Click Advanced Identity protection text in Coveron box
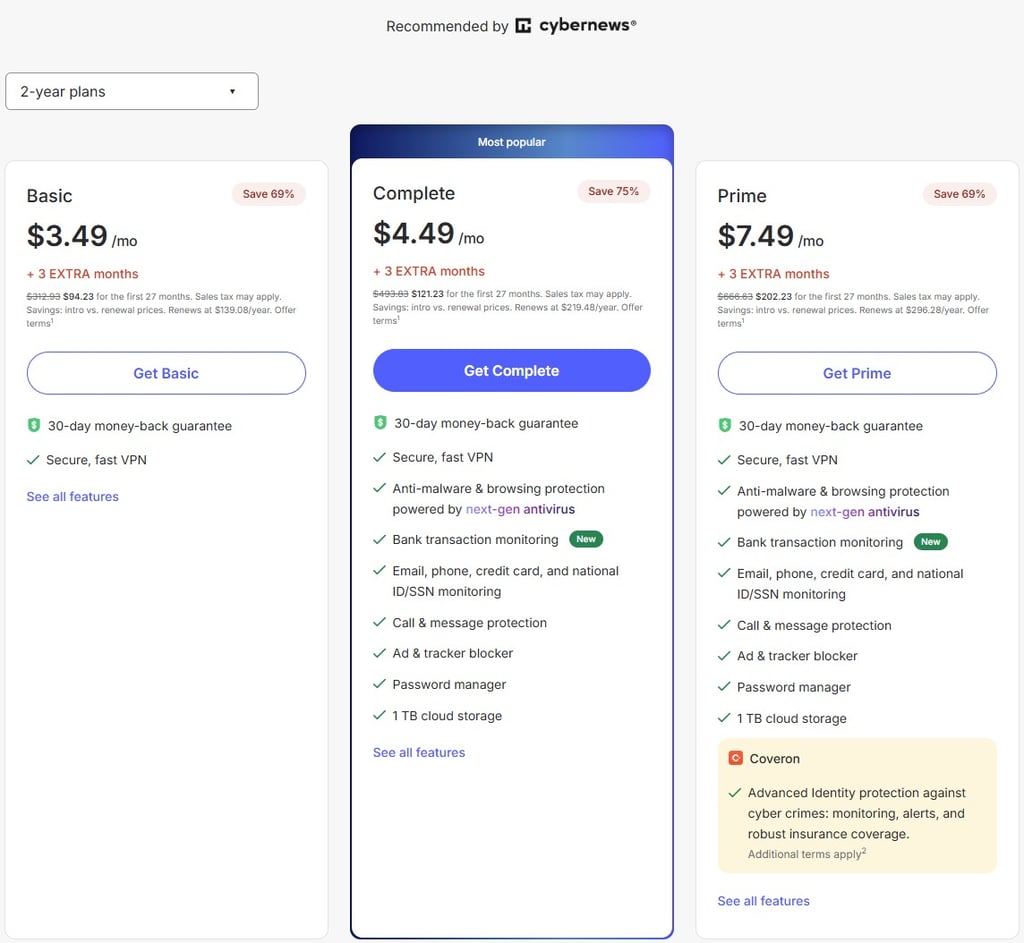1024x943 pixels. [856, 813]
